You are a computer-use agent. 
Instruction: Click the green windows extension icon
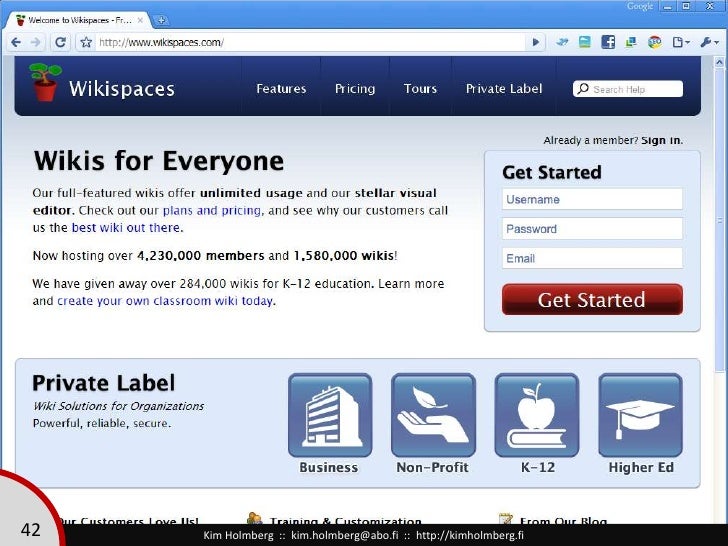pyautogui.click(x=630, y=42)
